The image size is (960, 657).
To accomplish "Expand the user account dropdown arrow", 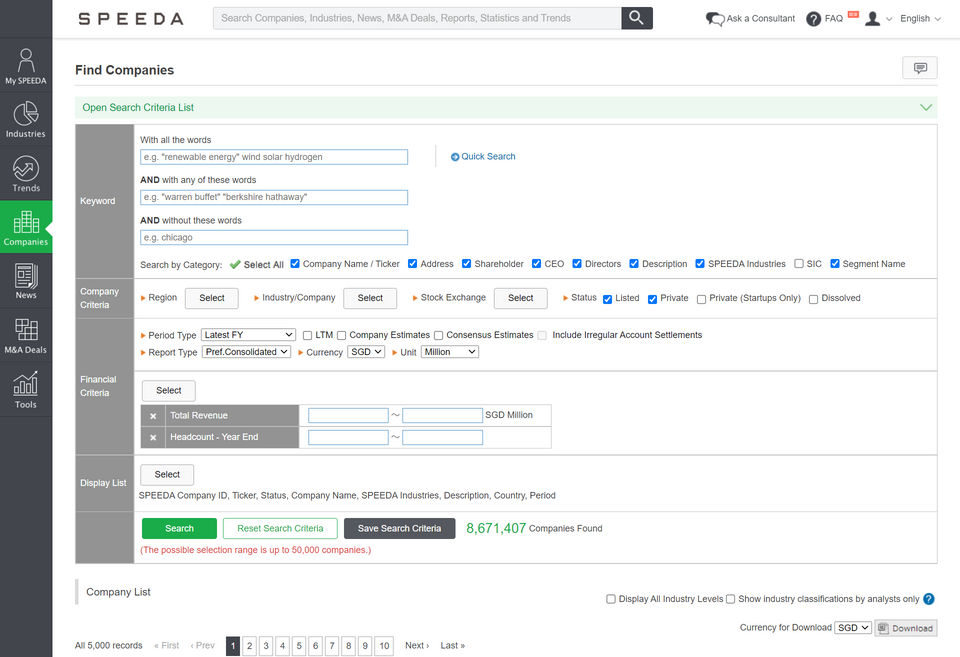I will coord(889,20).
